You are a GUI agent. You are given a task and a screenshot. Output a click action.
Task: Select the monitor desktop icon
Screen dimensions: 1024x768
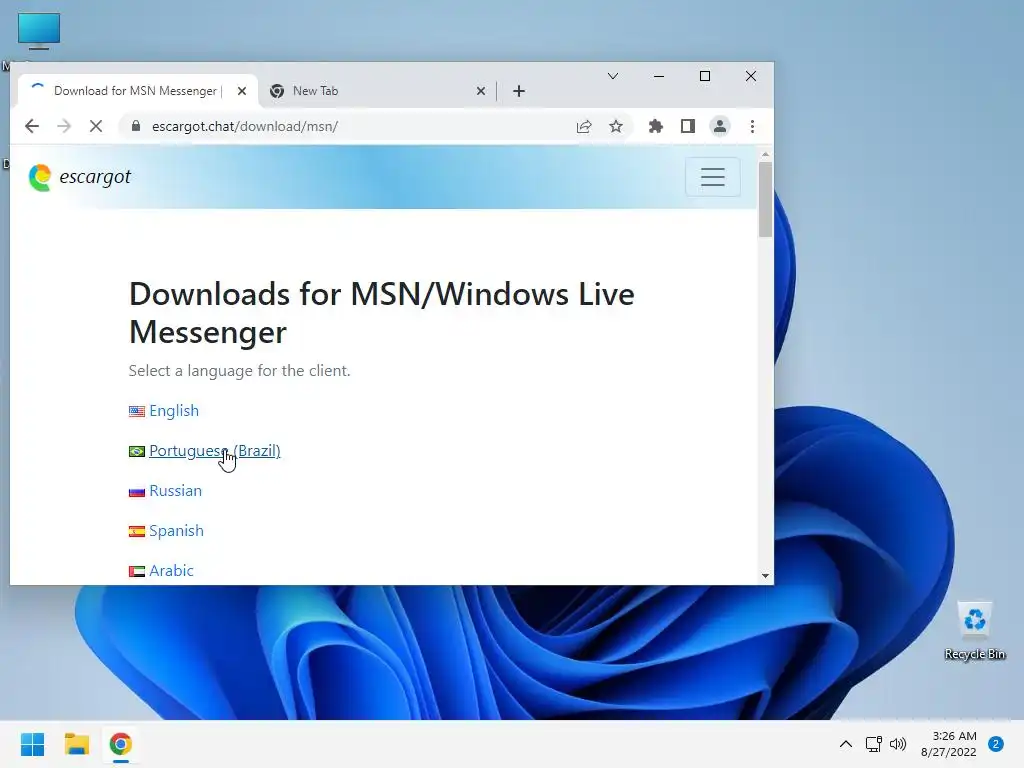[39, 31]
